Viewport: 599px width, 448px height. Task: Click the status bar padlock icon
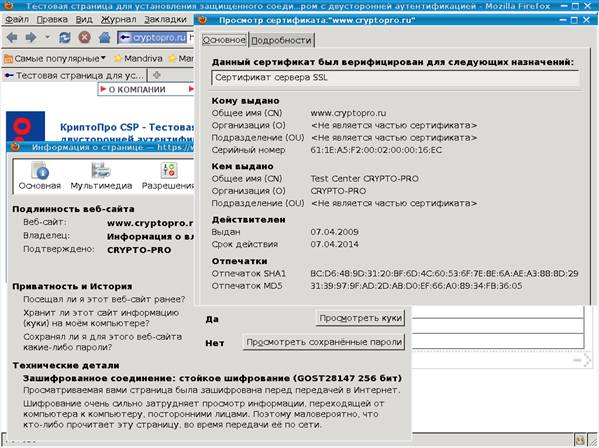coord(580,440)
